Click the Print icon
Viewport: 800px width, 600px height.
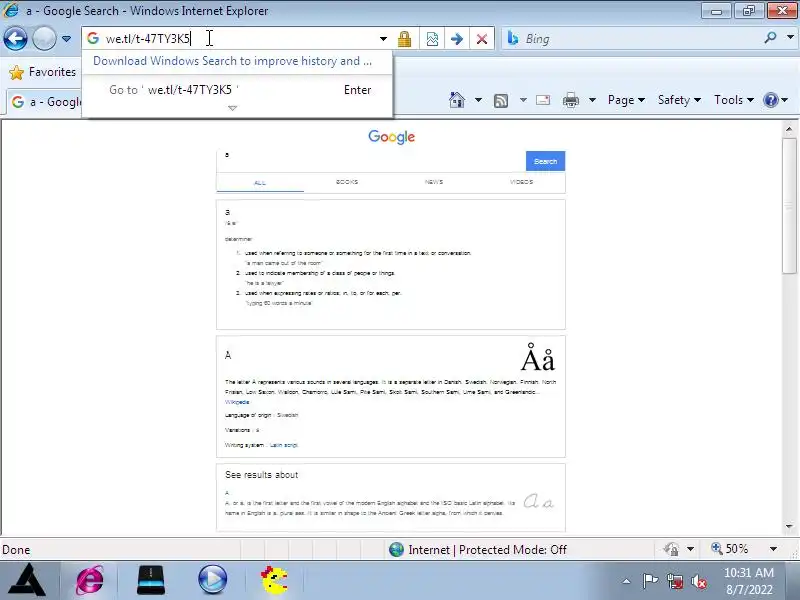point(571,100)
